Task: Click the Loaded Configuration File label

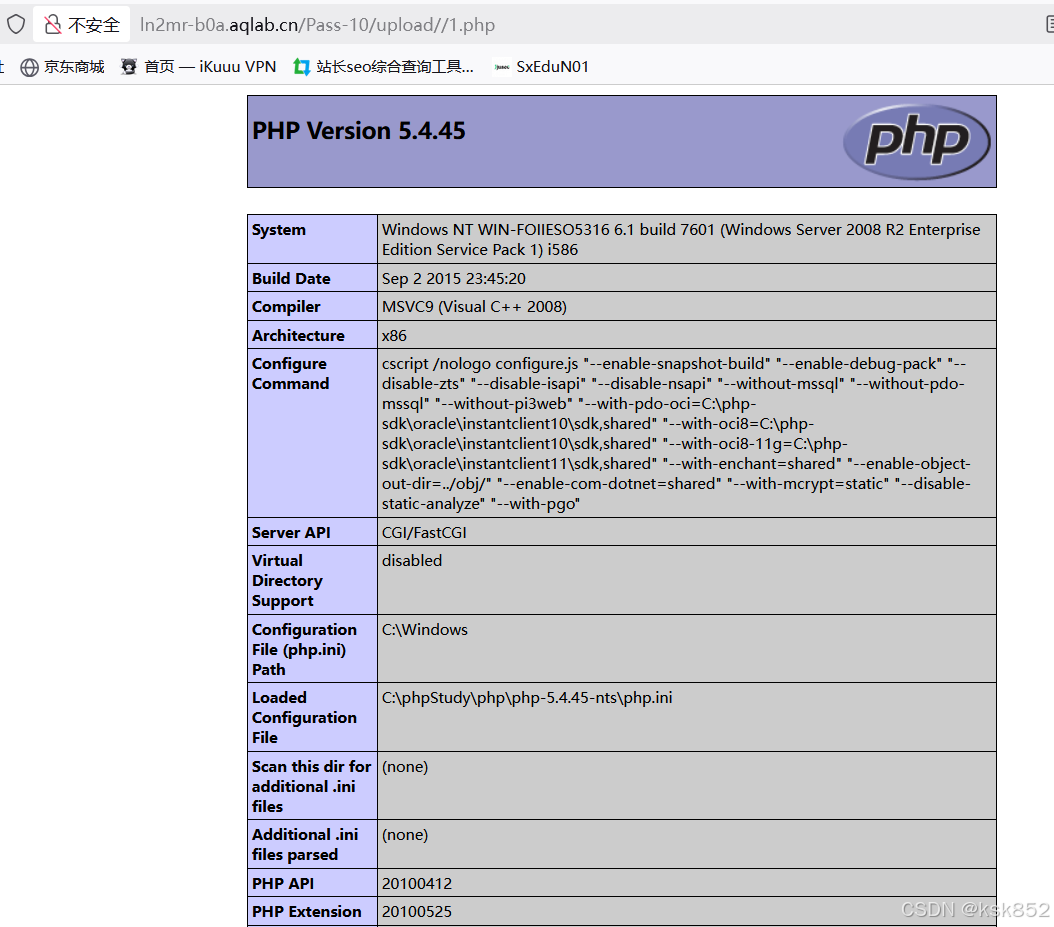Action: point(304,718)
